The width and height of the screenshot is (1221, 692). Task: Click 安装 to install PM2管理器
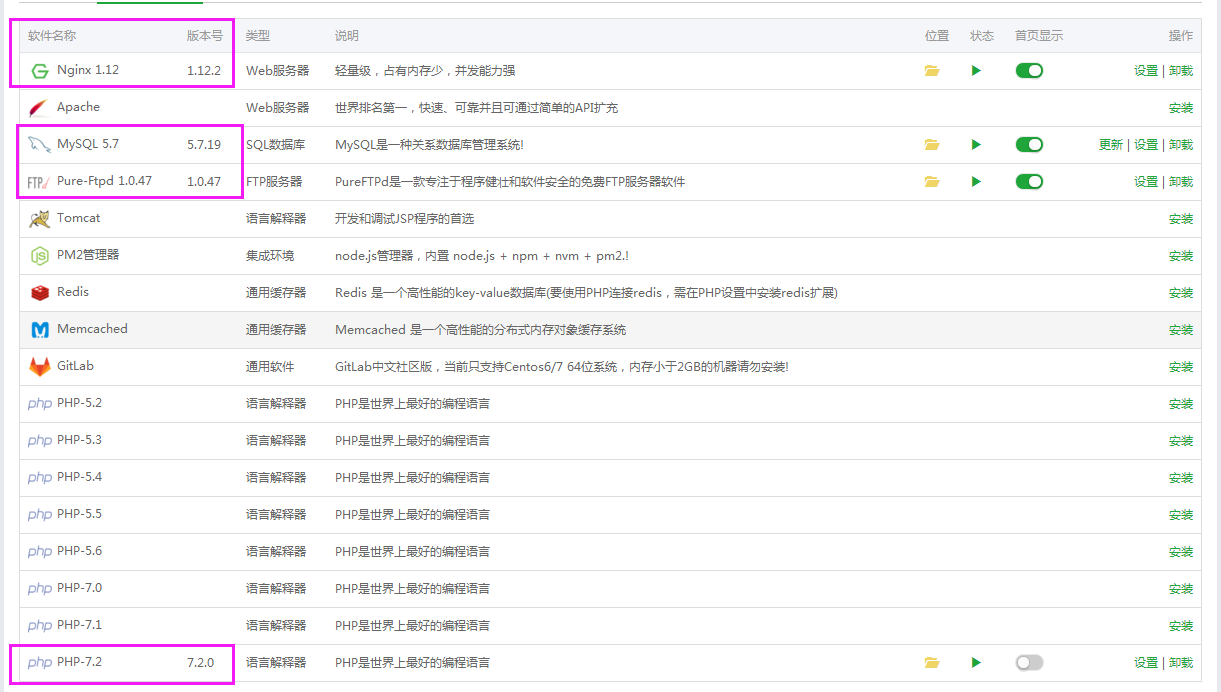tap(1181, 256)
